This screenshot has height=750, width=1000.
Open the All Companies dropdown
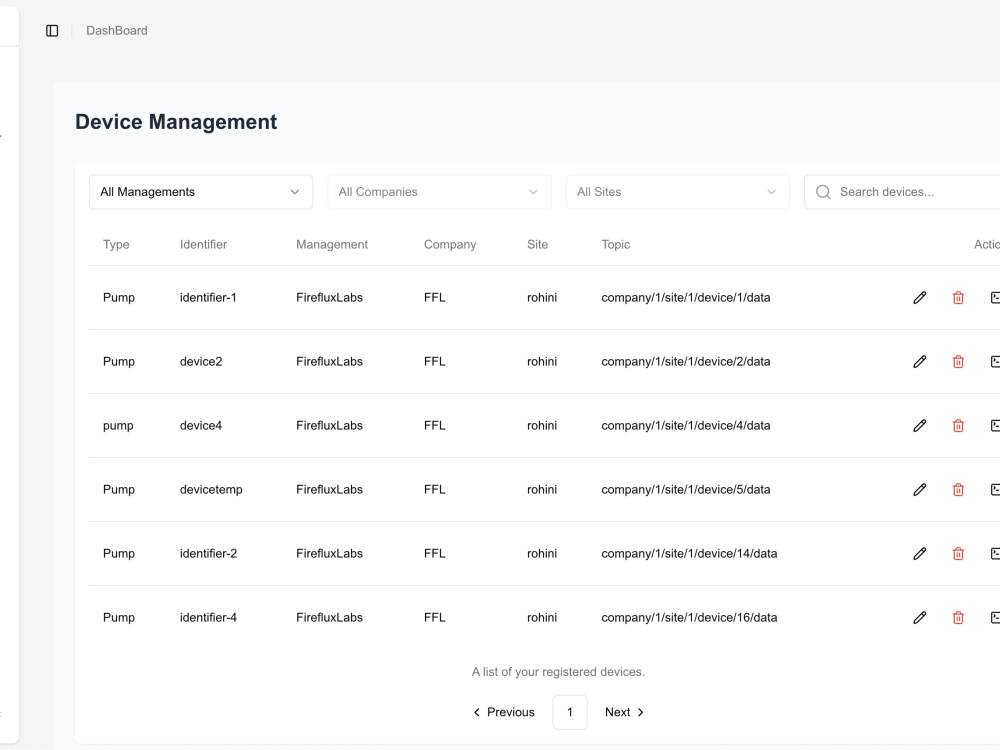[x=439, y=192]
